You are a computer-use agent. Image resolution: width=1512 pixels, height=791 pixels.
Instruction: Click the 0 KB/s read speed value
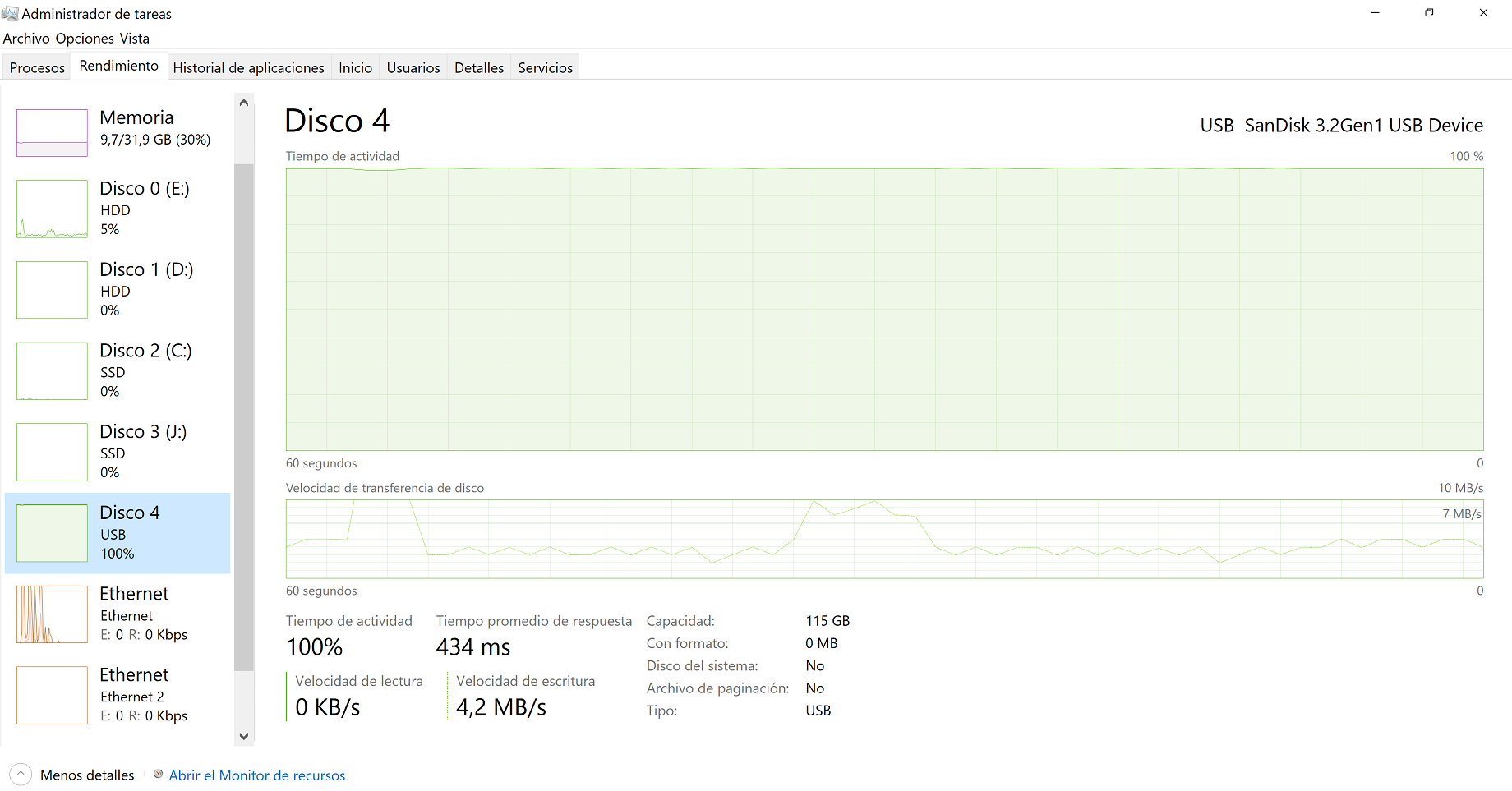[328, 707]
